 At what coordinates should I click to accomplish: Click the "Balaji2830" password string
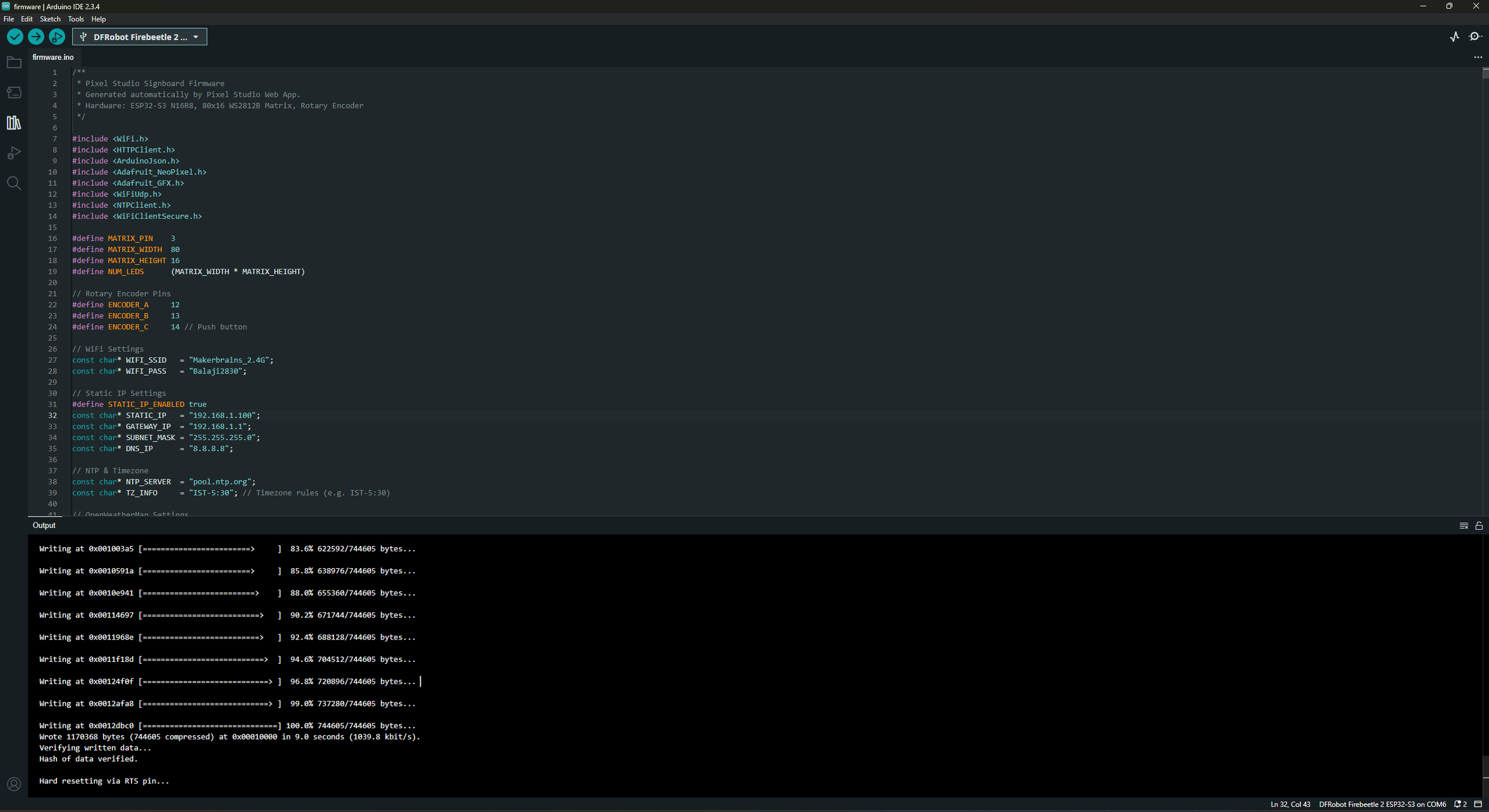pyautogui.click(x=215, y=372)
